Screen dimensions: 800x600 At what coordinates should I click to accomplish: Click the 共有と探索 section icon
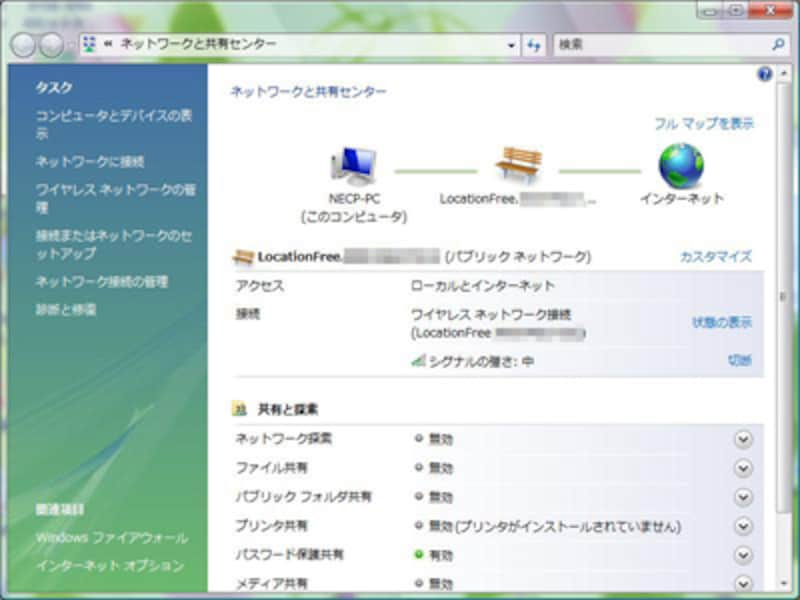(240, 409)
